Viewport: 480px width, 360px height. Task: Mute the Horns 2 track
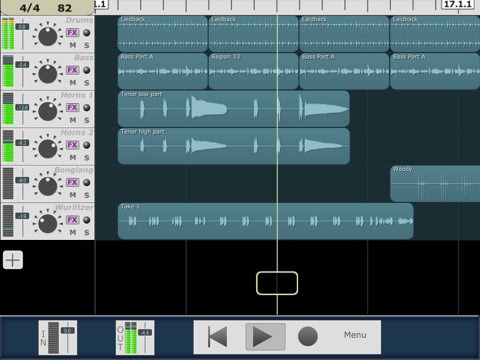(x=73, y=157)
